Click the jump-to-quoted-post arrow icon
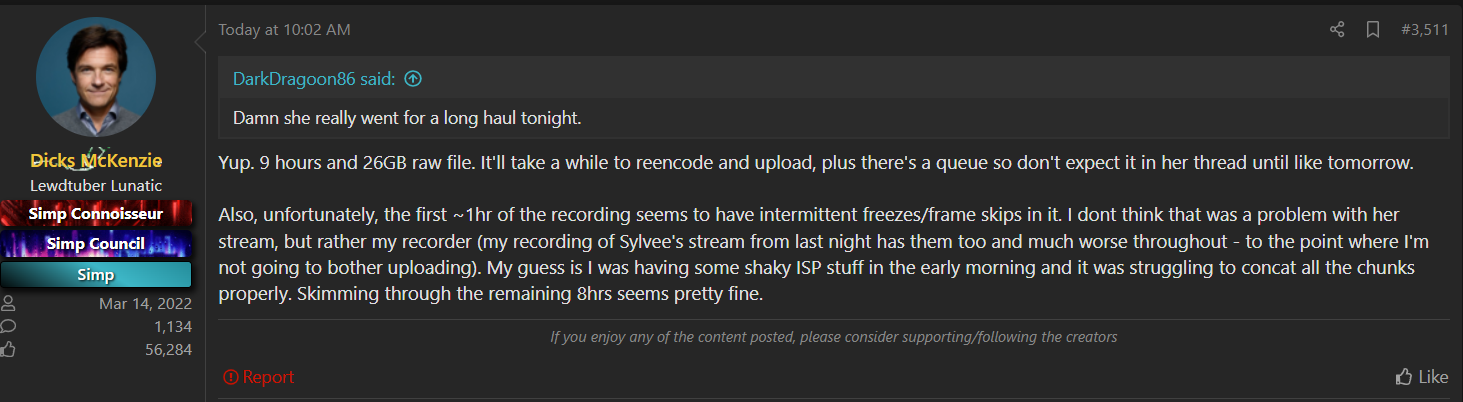The width and height of the screenshot is (1463, 402). pos(412,78)
